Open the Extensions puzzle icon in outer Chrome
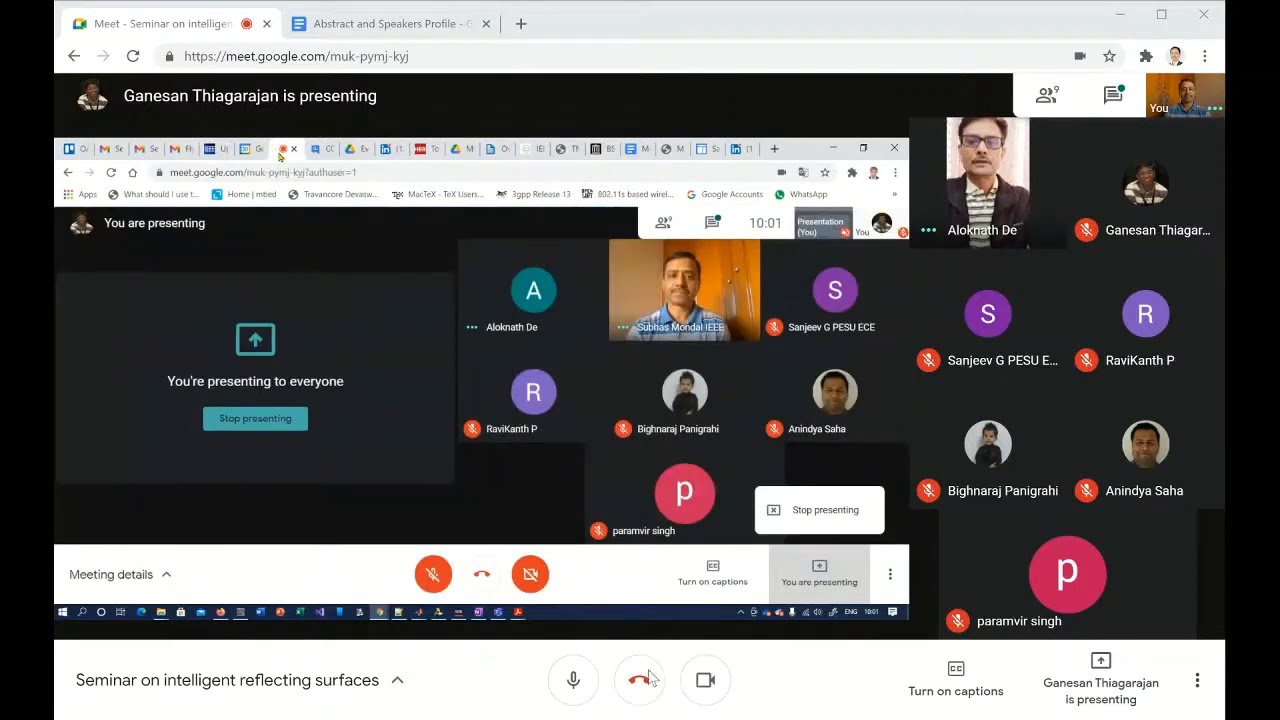 [x=1146, y=56]
